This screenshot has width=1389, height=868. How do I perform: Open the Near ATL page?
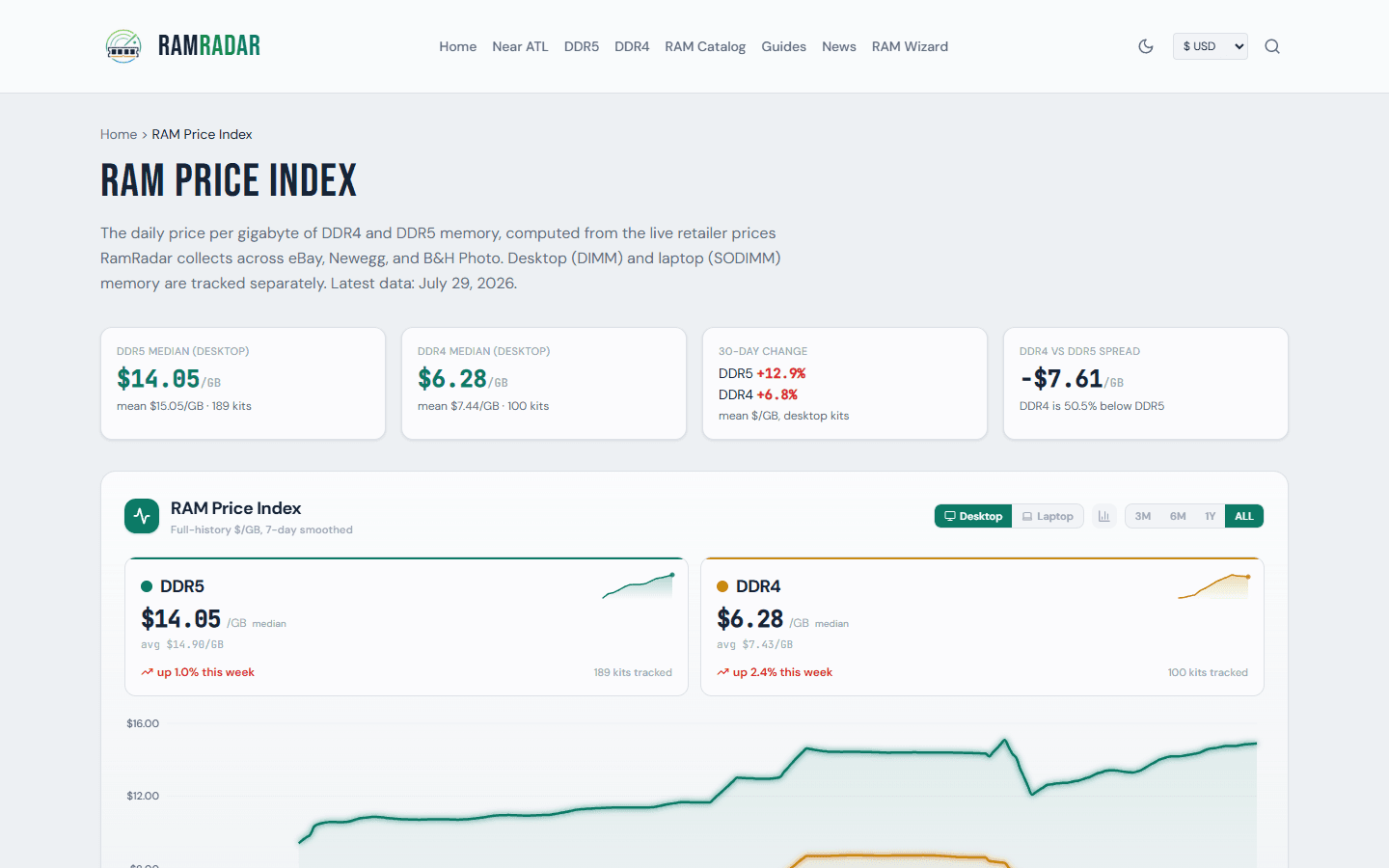520,46
